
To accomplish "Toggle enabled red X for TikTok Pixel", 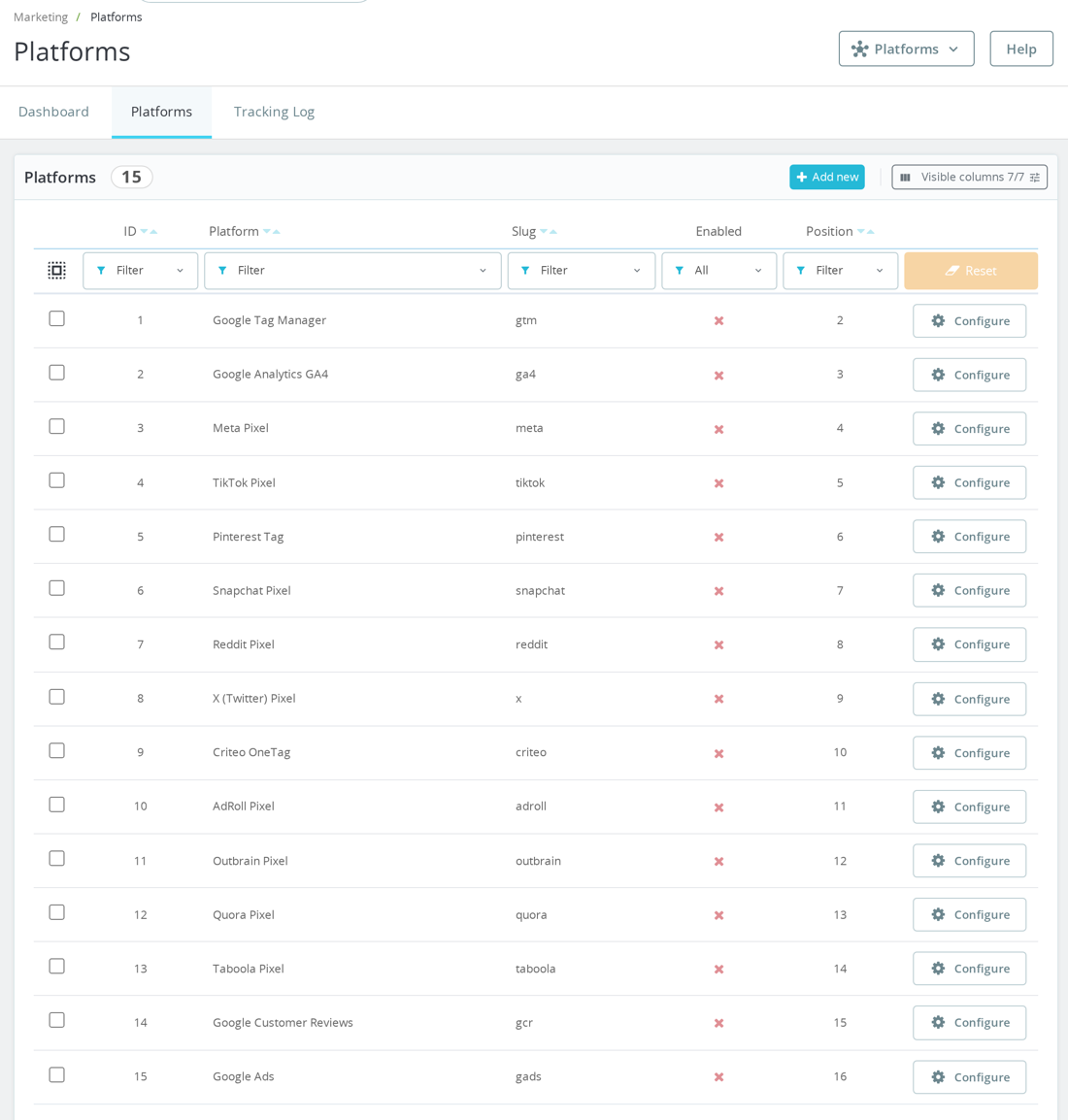I will [x=718, y=483].
